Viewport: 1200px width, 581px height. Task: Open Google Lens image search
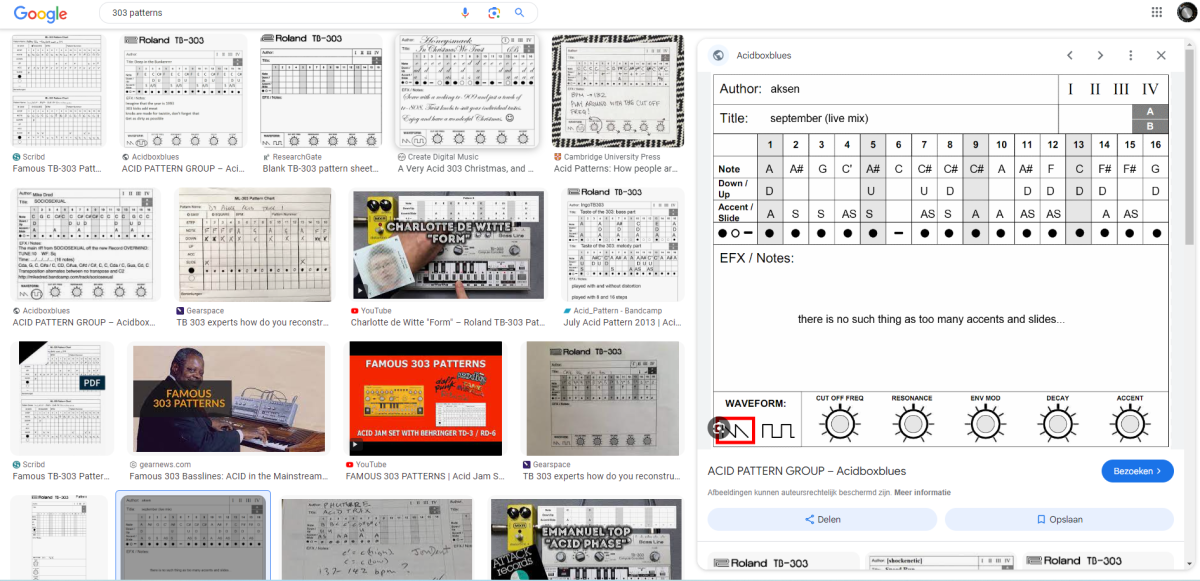493,13
